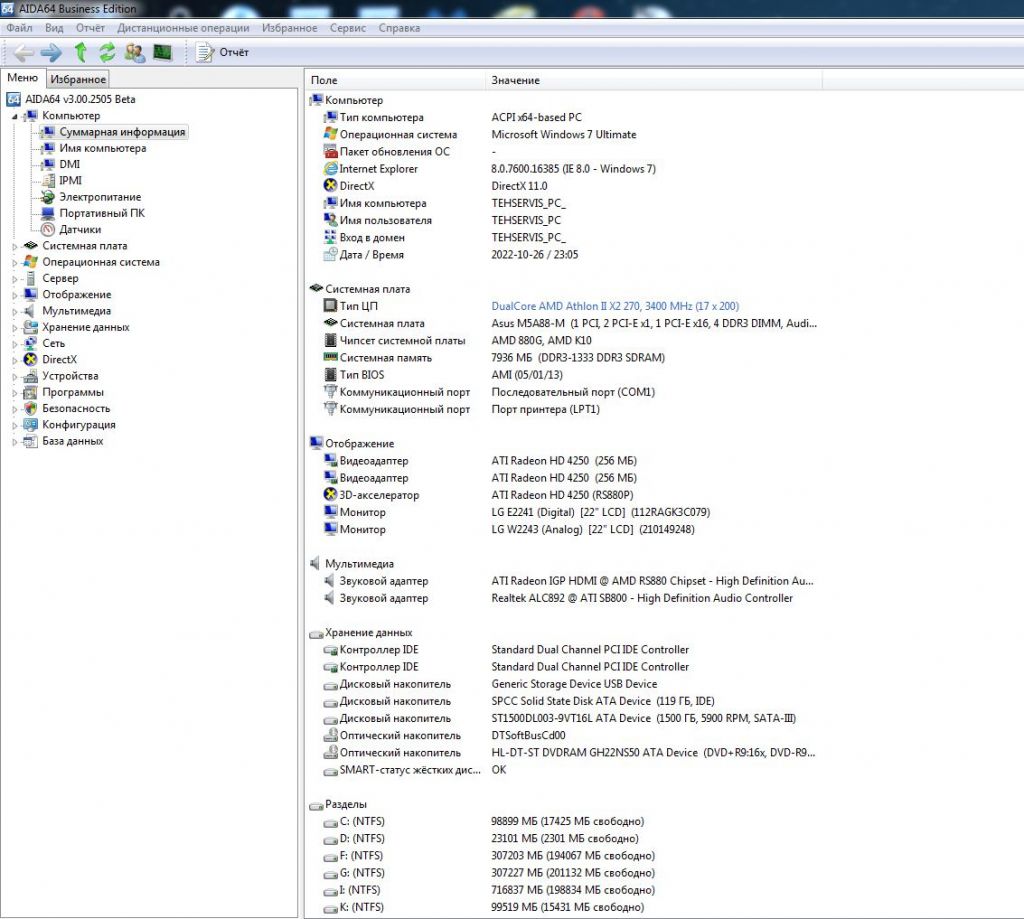Click the Пакет обновления ОС icon
1024x919 pixels.
tap(330, 152)
